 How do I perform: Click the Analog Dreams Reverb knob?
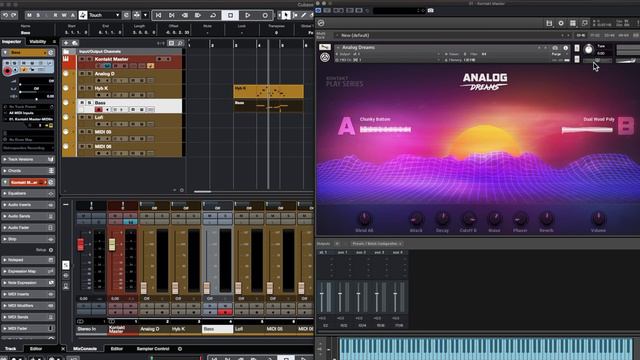point(546,219)
